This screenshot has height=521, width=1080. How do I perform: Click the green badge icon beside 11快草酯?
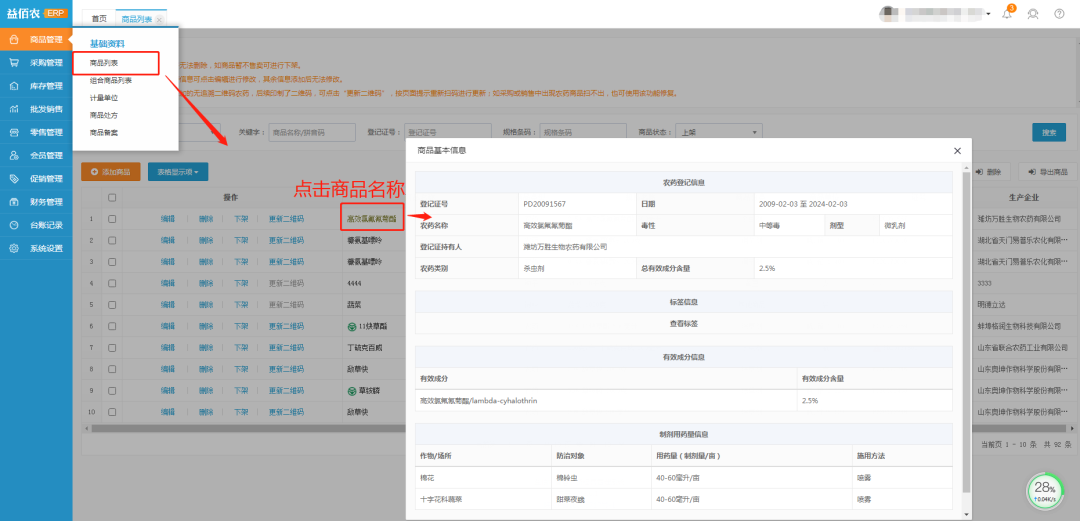point(352,325)
